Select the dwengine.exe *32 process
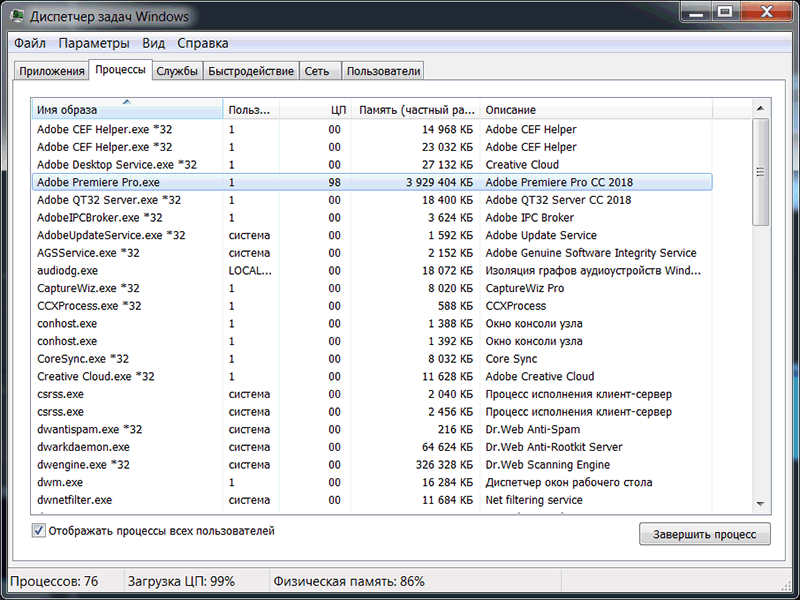This screenshot has height=600, width=800. point(372,465)
